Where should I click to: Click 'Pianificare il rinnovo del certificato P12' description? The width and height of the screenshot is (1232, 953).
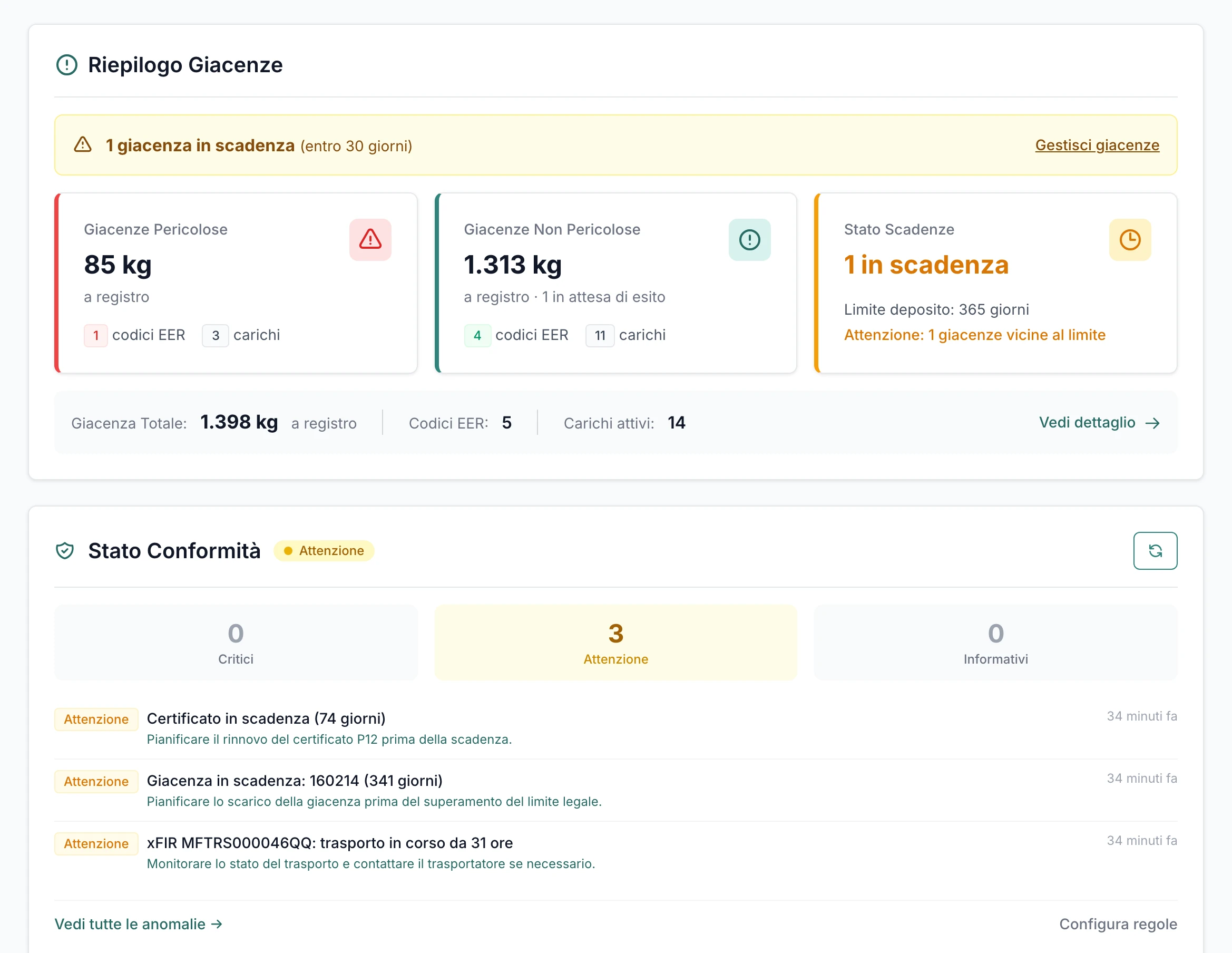coord(329,739)
